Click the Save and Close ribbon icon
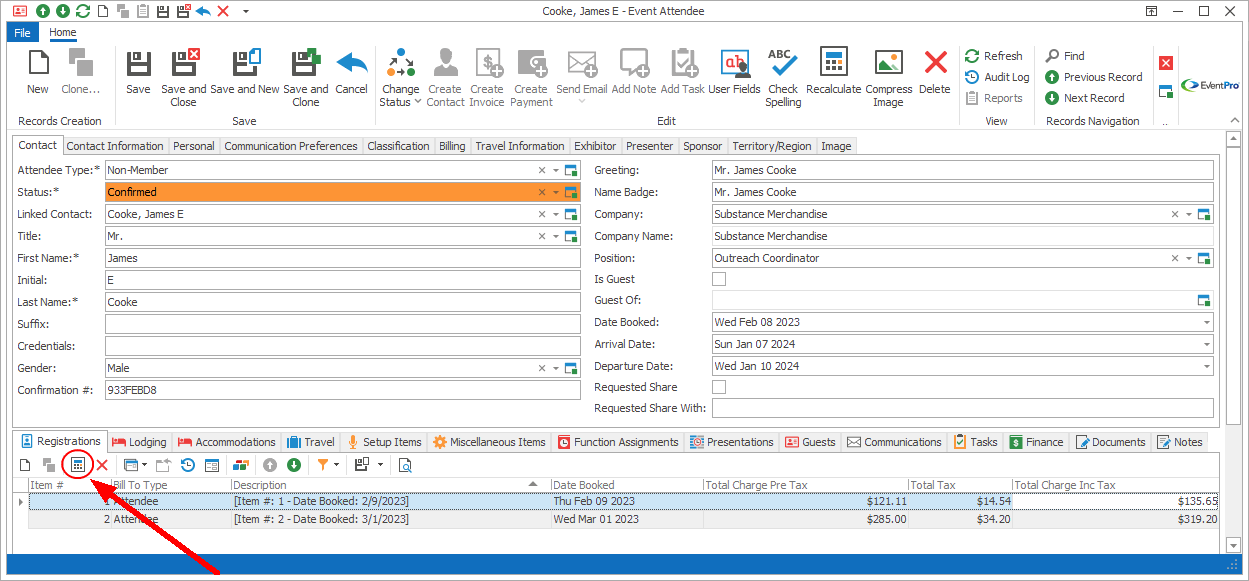 pos(184,64)
